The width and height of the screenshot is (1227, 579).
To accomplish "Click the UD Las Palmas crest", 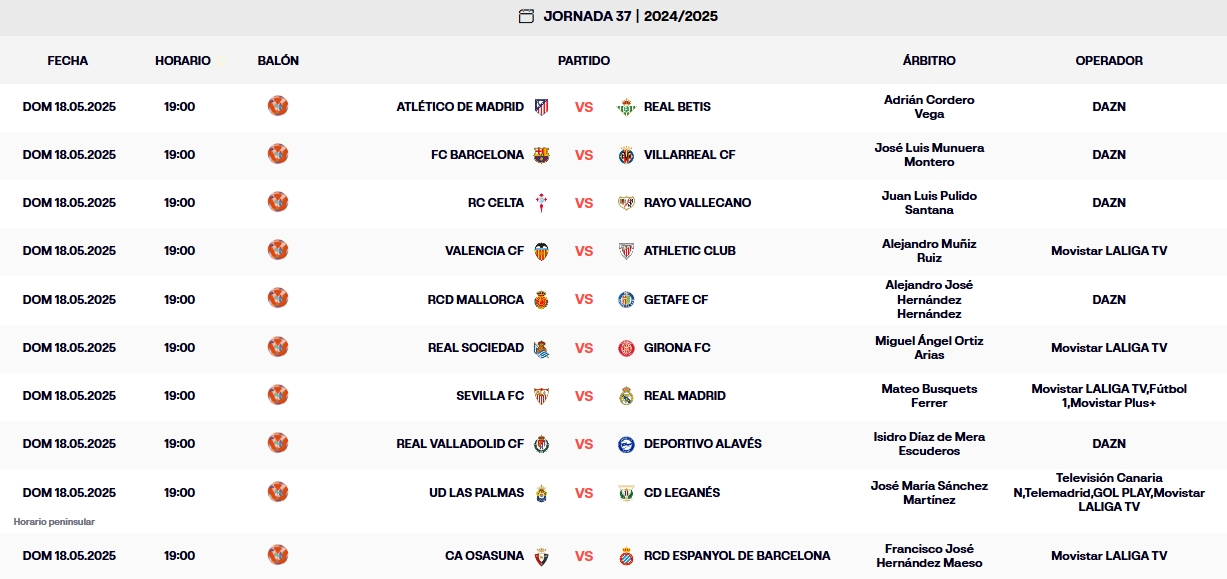I will [x=541, y=493].
